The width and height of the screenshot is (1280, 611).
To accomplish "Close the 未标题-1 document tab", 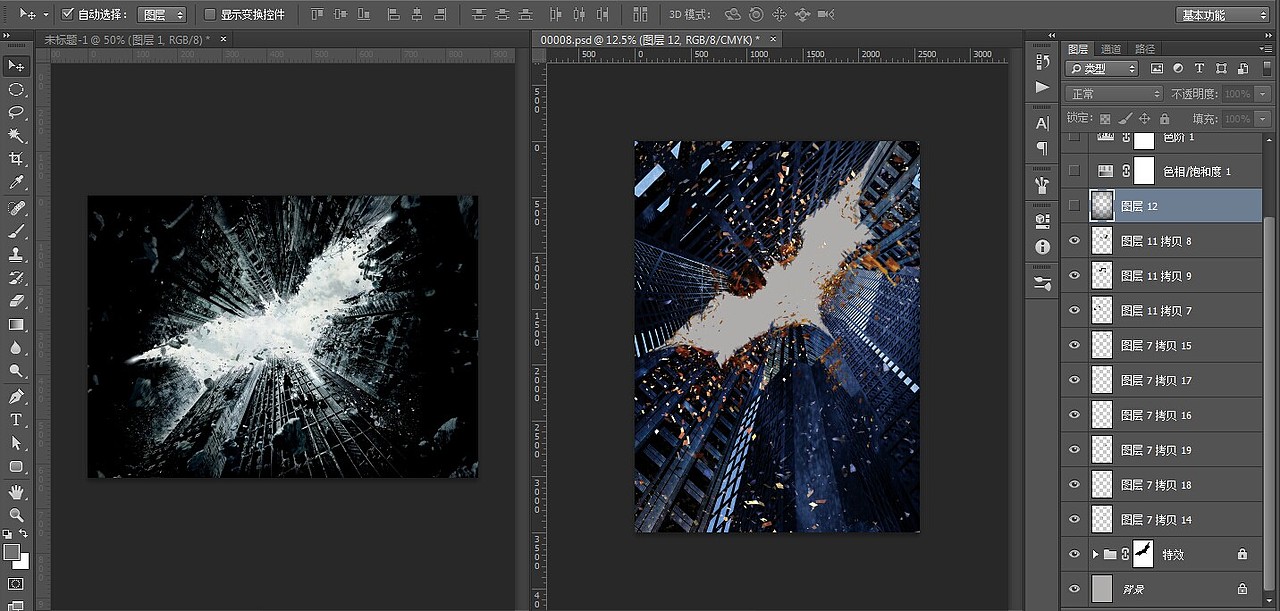I will (223, 39).
